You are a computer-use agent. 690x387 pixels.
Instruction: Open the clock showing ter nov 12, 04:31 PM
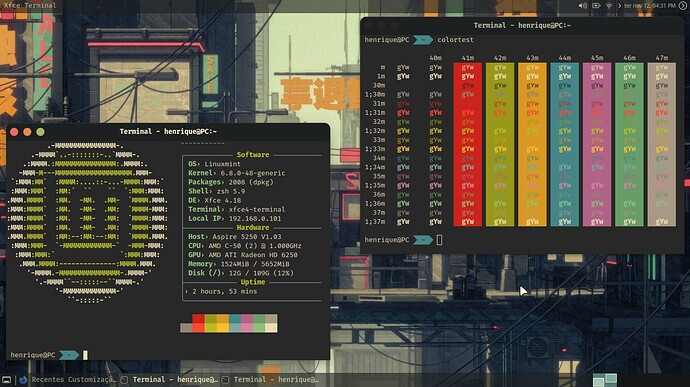tap(650, 6)
